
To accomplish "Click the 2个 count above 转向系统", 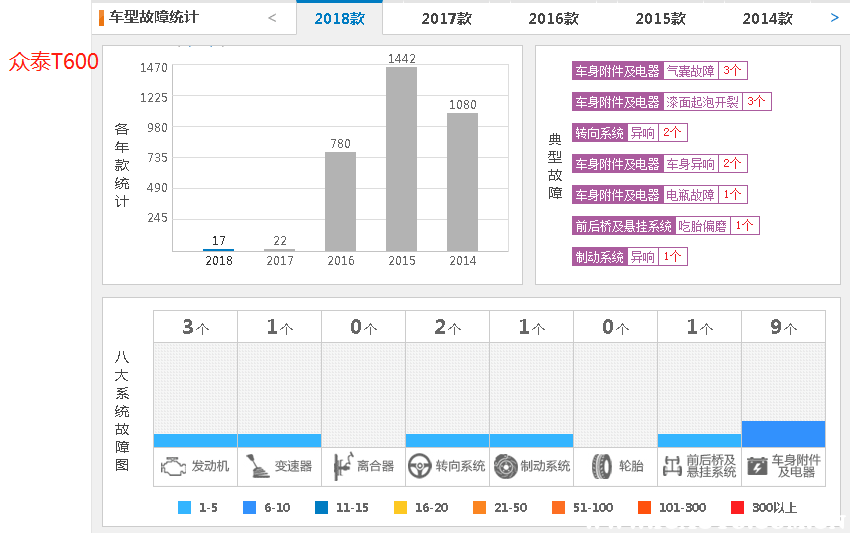I will click(447, 327).
